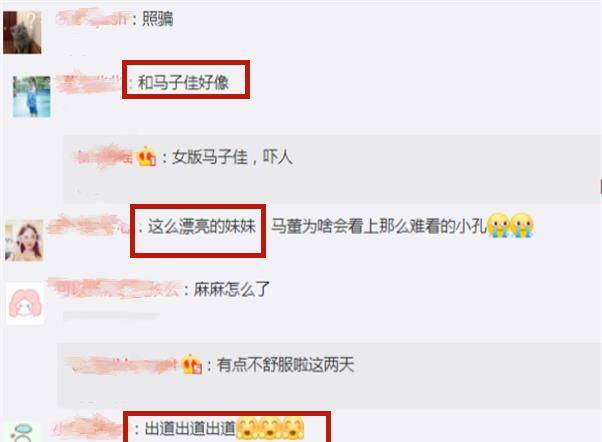Click the cat avatar beside the 照骗 comment
The image size is (602, 442).
(22, 32)
